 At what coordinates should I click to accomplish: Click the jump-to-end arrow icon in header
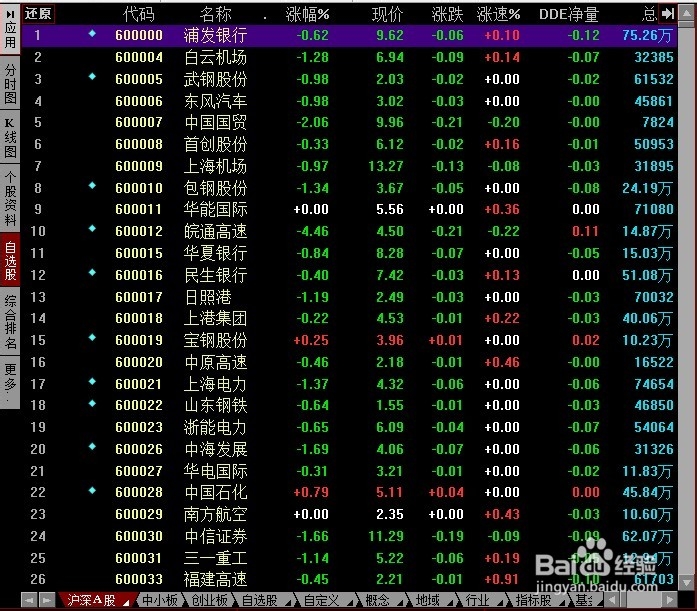[x=668, y=14]
